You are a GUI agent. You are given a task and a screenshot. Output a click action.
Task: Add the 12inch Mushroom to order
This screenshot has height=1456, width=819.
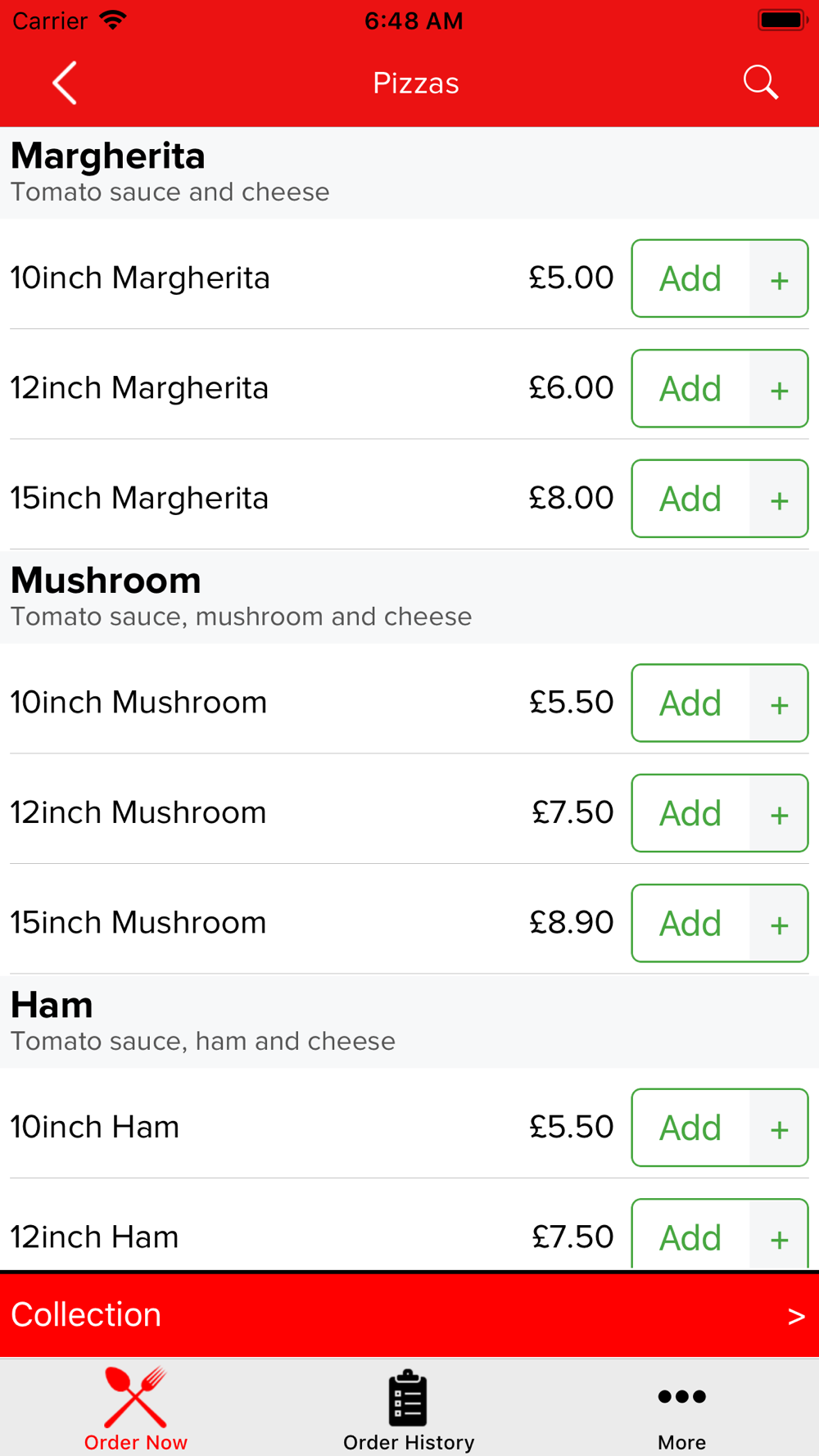click(x=690, y=814)
